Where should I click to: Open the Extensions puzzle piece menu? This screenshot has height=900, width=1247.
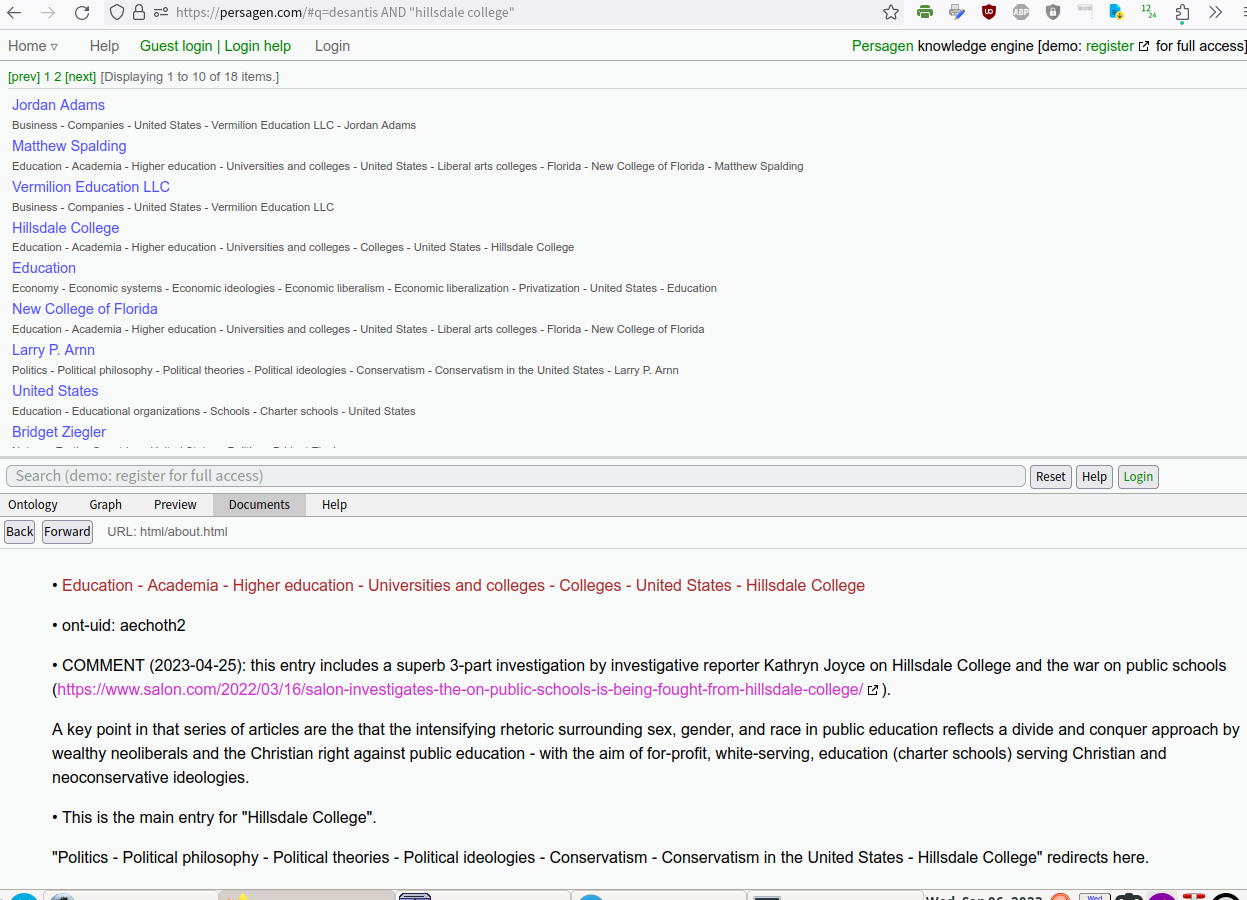tap(1183, 13)
